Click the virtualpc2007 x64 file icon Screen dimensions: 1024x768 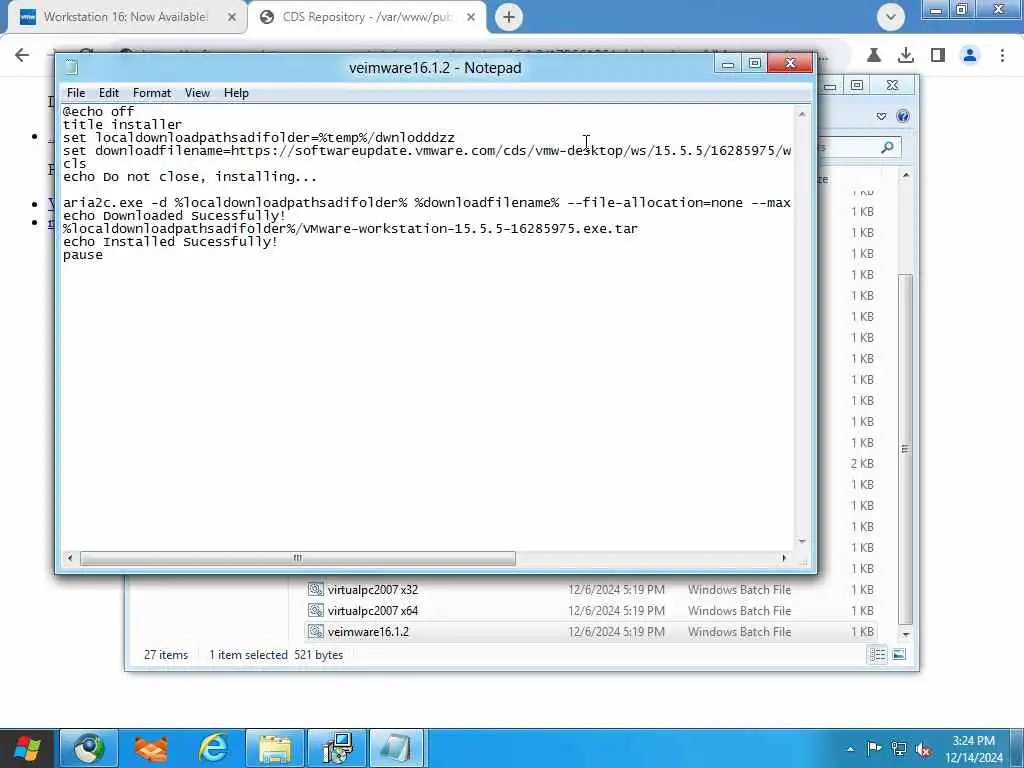(x=315, y=611)
